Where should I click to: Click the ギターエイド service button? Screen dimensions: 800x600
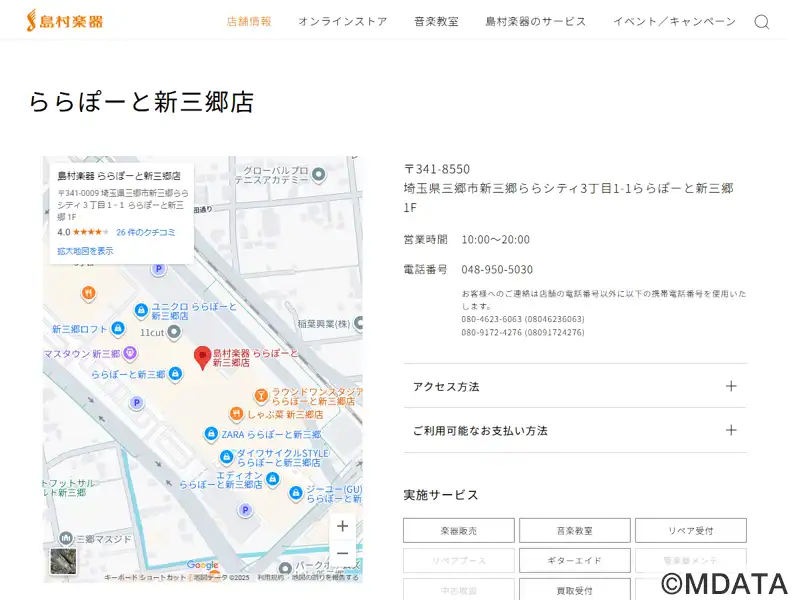coord(575,560)
